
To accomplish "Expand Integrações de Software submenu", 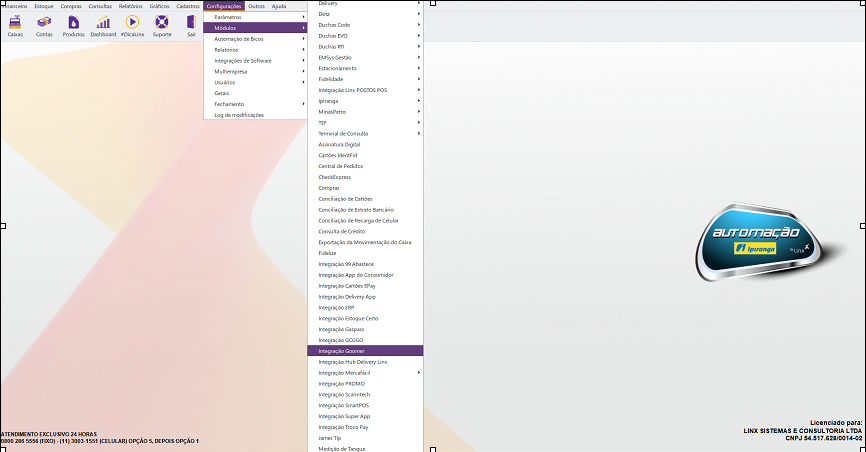I will pyautogui.click(x=255, y=61).
